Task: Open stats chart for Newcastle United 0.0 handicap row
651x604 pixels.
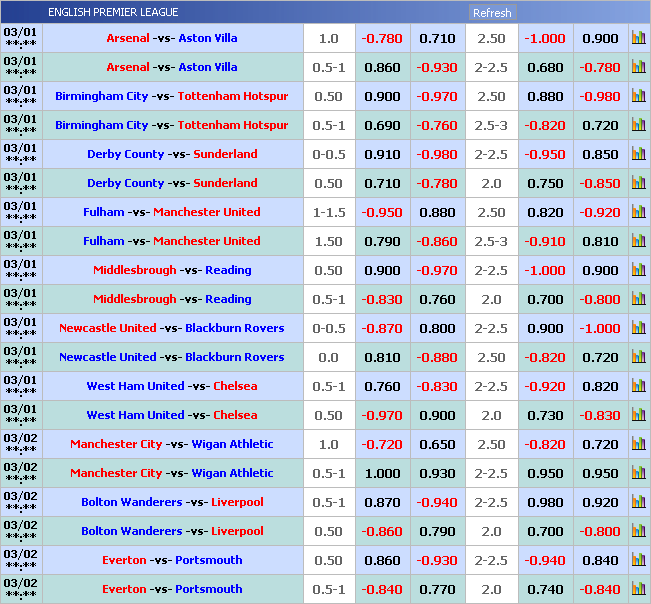Action: [x=639, y=357]
